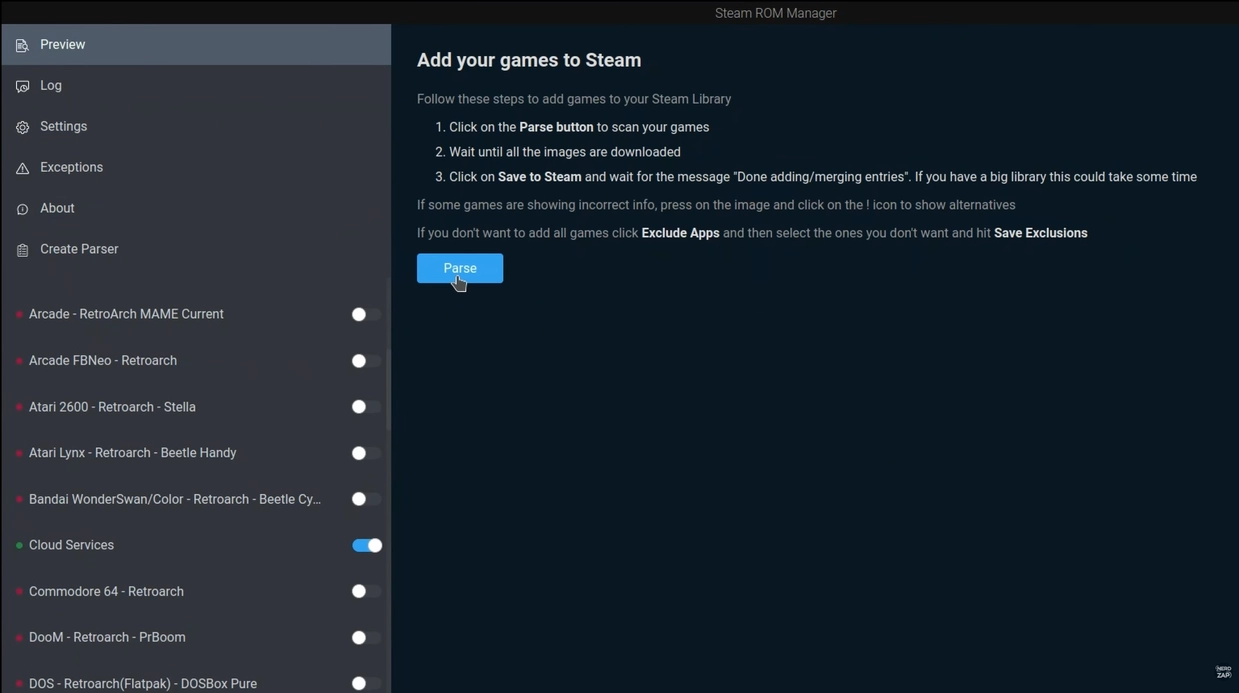This screenshot has width=1239, height=693.
Task: Open Arcade FBNeo - Retroarch parser entry
Action: click(x=102, y=361)
